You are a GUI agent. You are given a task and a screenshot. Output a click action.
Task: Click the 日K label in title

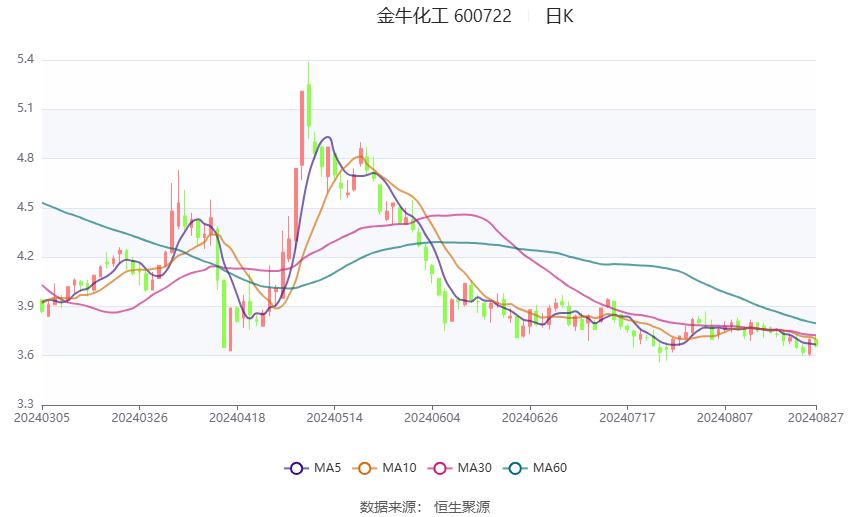pyautogui.click(x=559, y=16)
